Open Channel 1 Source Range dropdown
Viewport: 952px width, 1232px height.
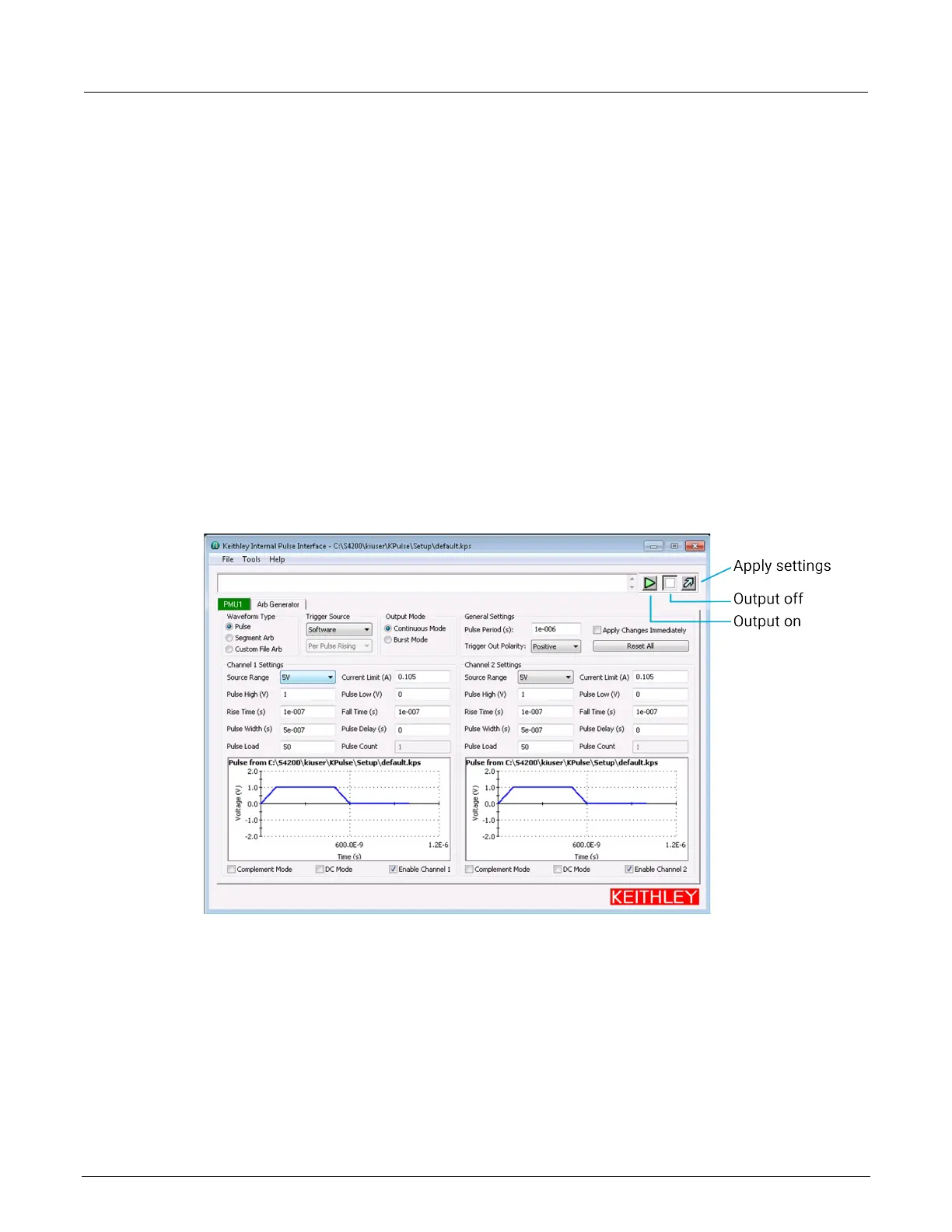(x=308, y=677)
